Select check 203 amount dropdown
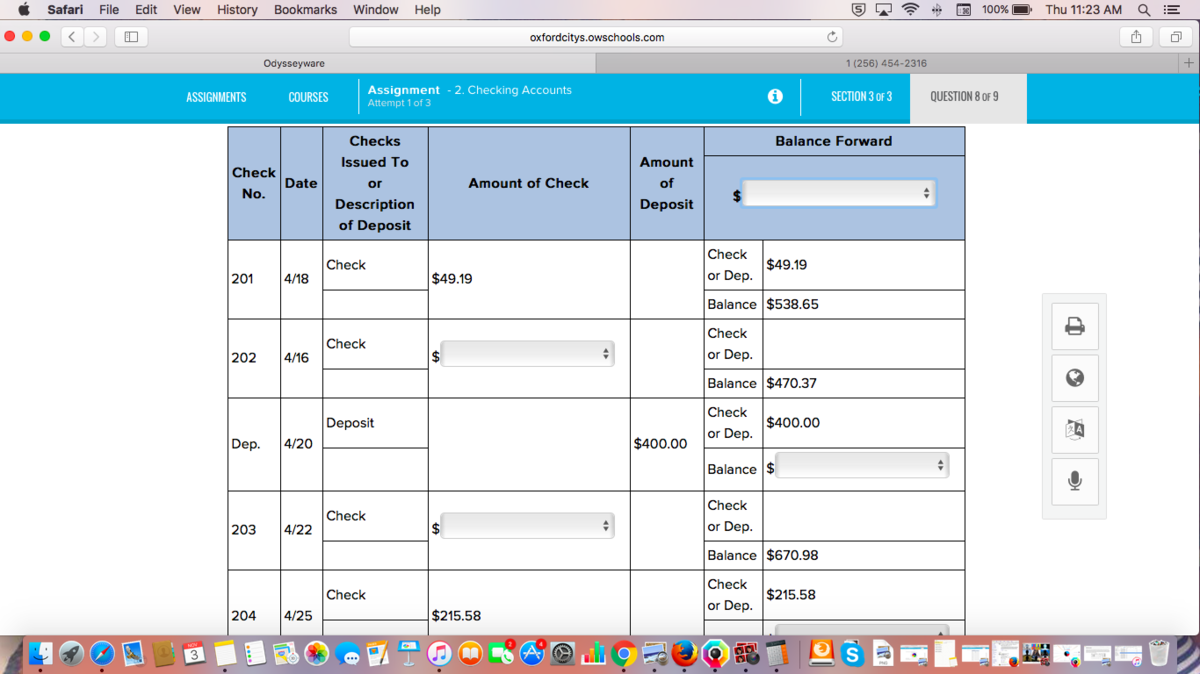The height and width of the screenshot is (674, 1200). (x=527, y=526)
